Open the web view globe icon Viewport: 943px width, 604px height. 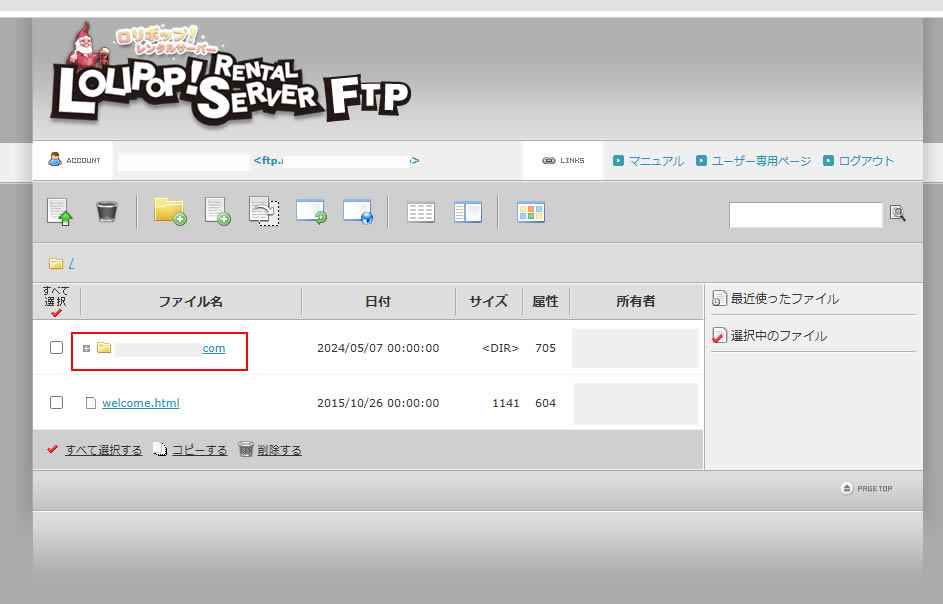358,211
